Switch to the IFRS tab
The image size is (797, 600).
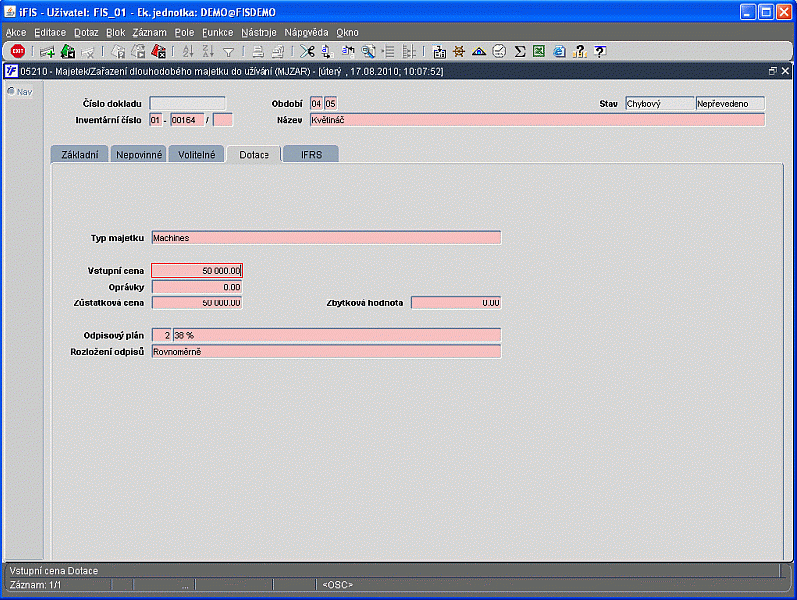[x=311, y=155]
